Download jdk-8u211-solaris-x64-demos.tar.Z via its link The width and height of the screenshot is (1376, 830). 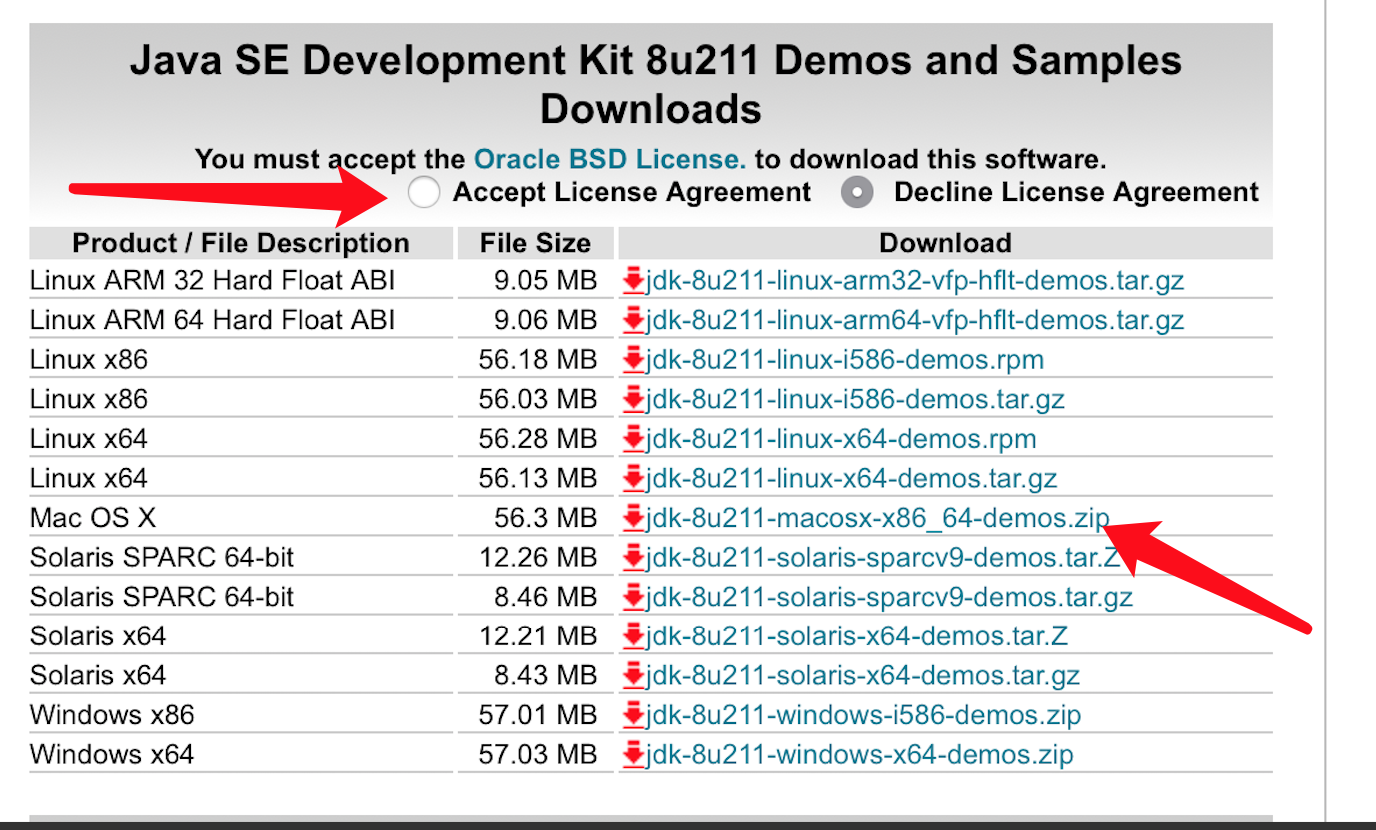click(855, 636)
